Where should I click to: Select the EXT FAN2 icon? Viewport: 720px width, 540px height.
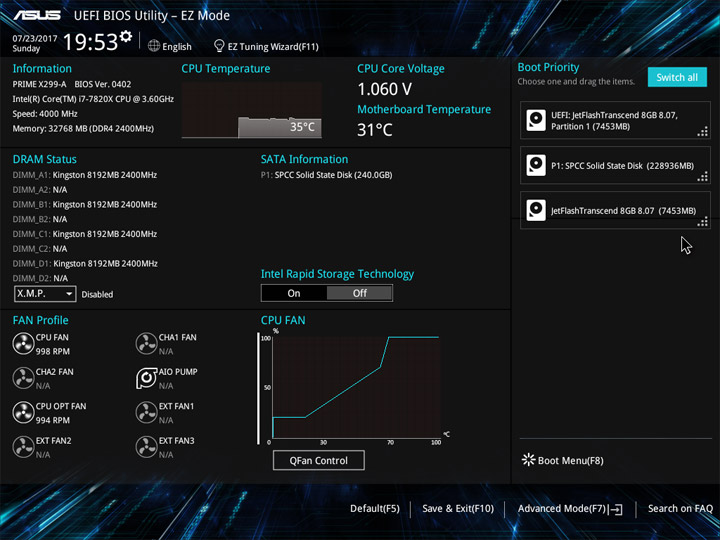coord(23,447)
